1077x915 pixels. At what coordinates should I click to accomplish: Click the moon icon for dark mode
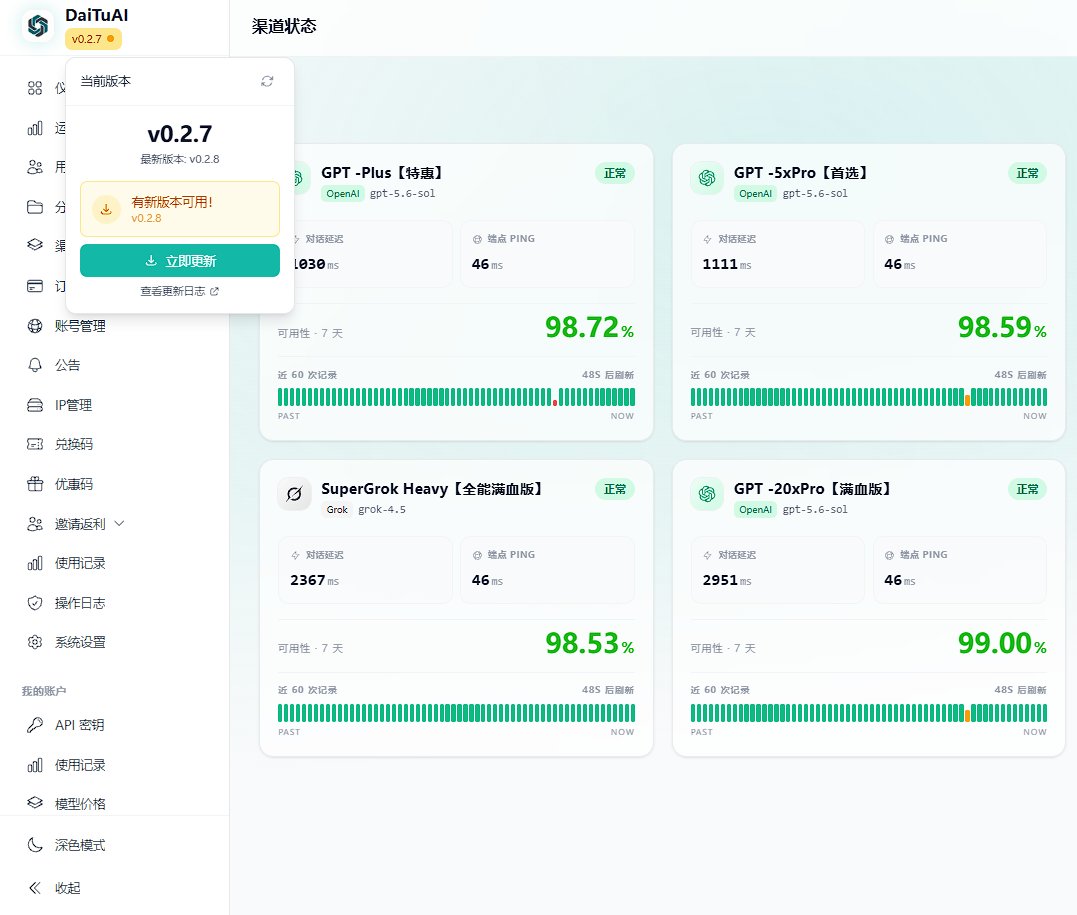pos(35,846)
